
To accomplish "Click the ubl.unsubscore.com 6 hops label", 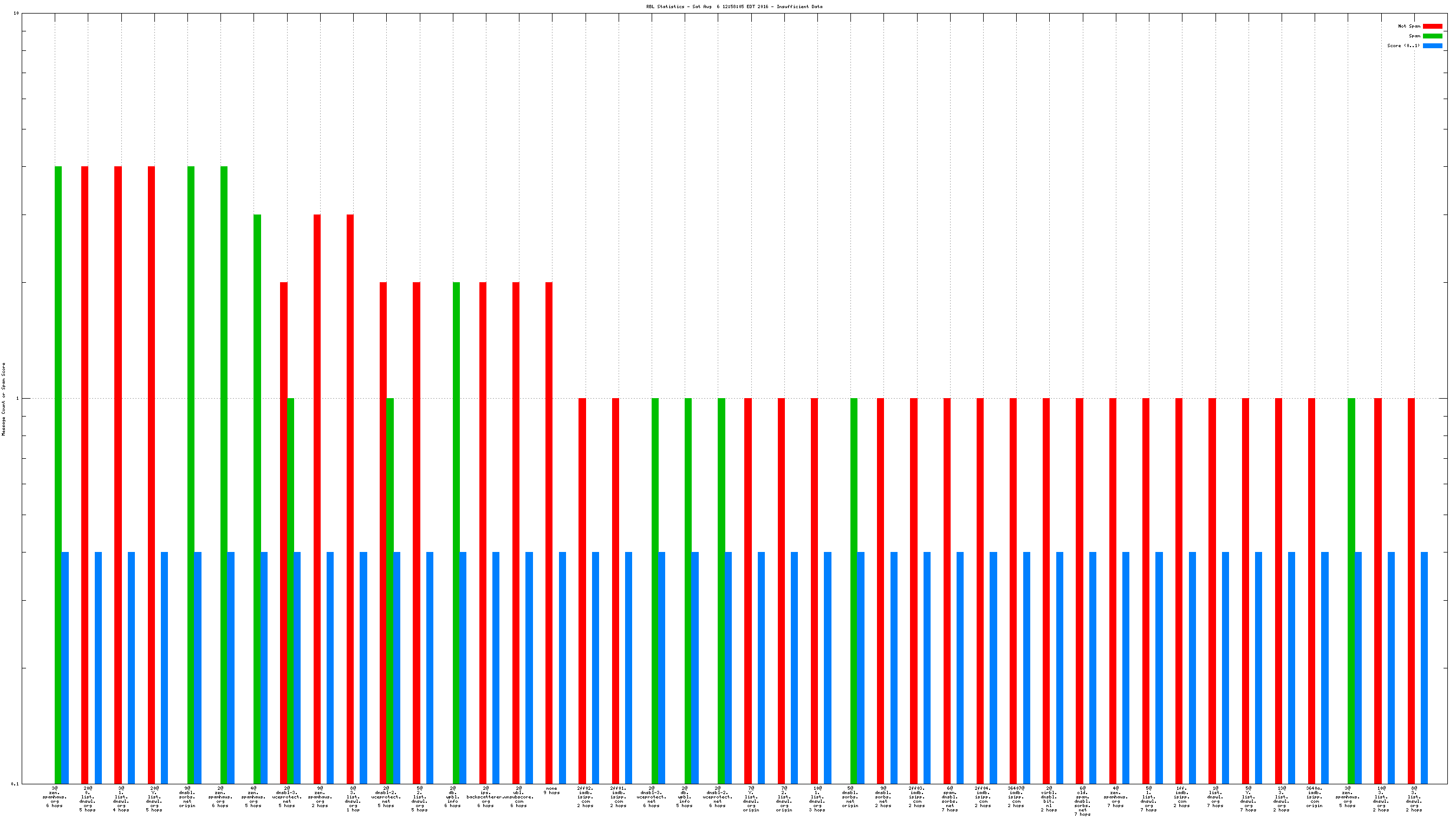I will (x=519, y=796).
